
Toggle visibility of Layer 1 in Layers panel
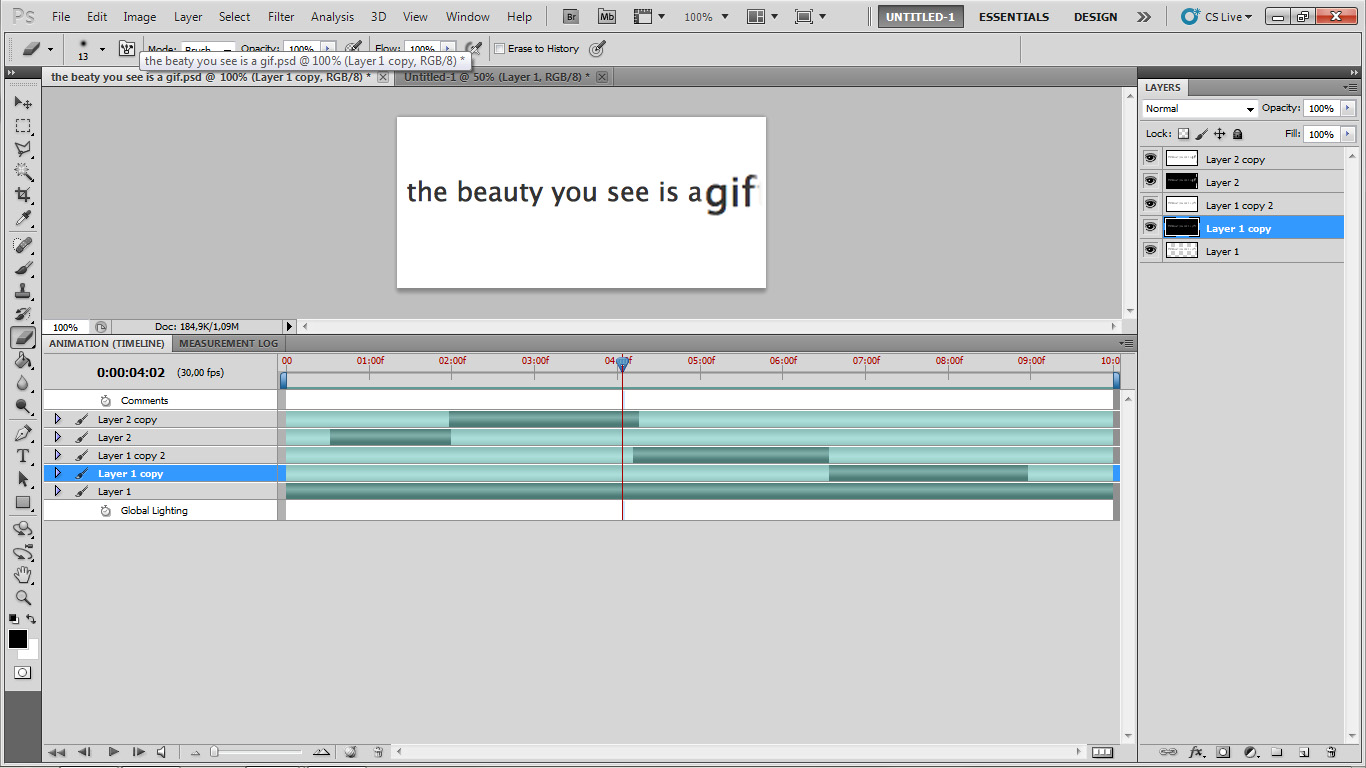point(1150,251)
